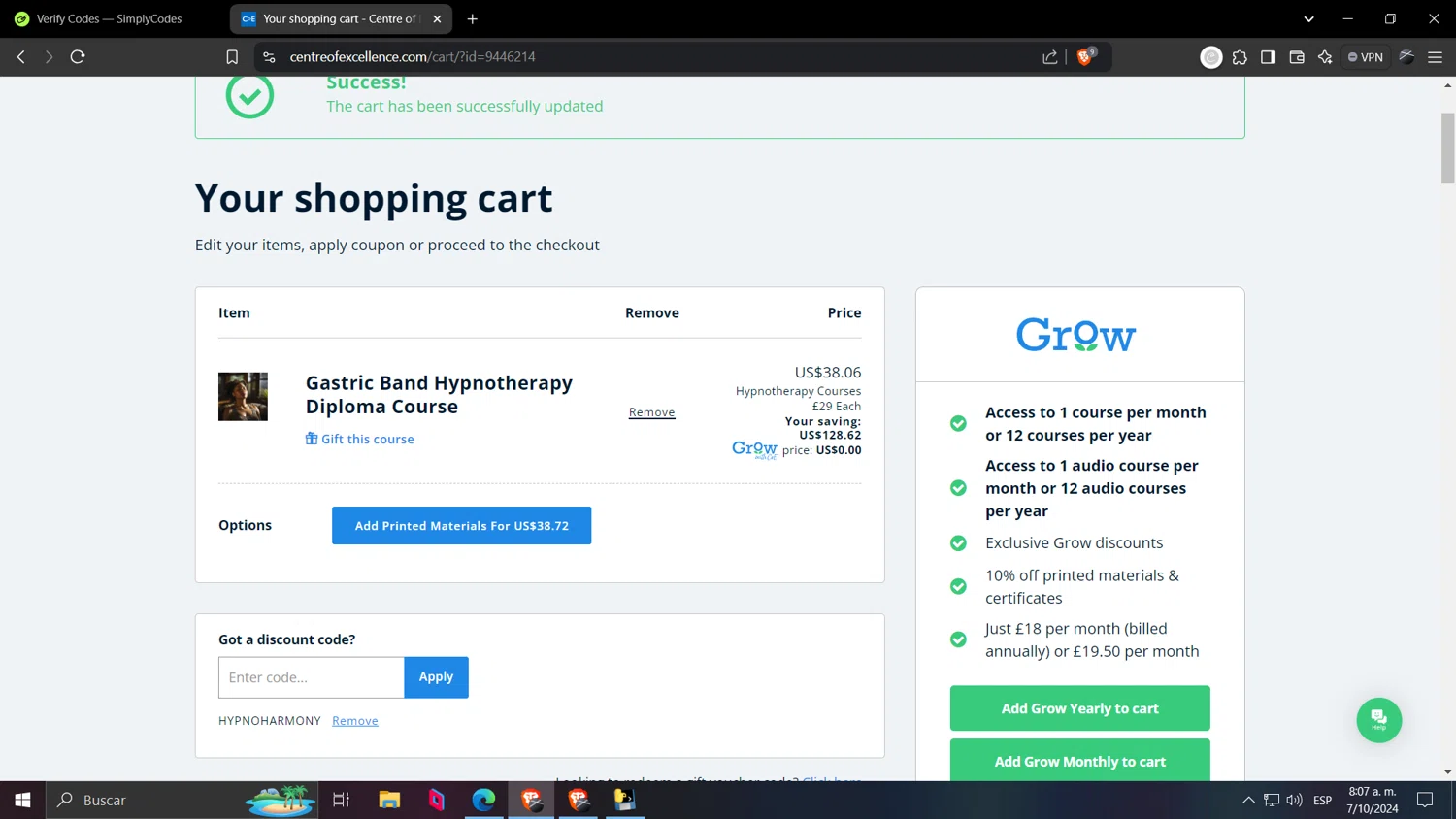Click Add Printed Materials For US$38.72
1456x819 pixels.
click(461, 525)
